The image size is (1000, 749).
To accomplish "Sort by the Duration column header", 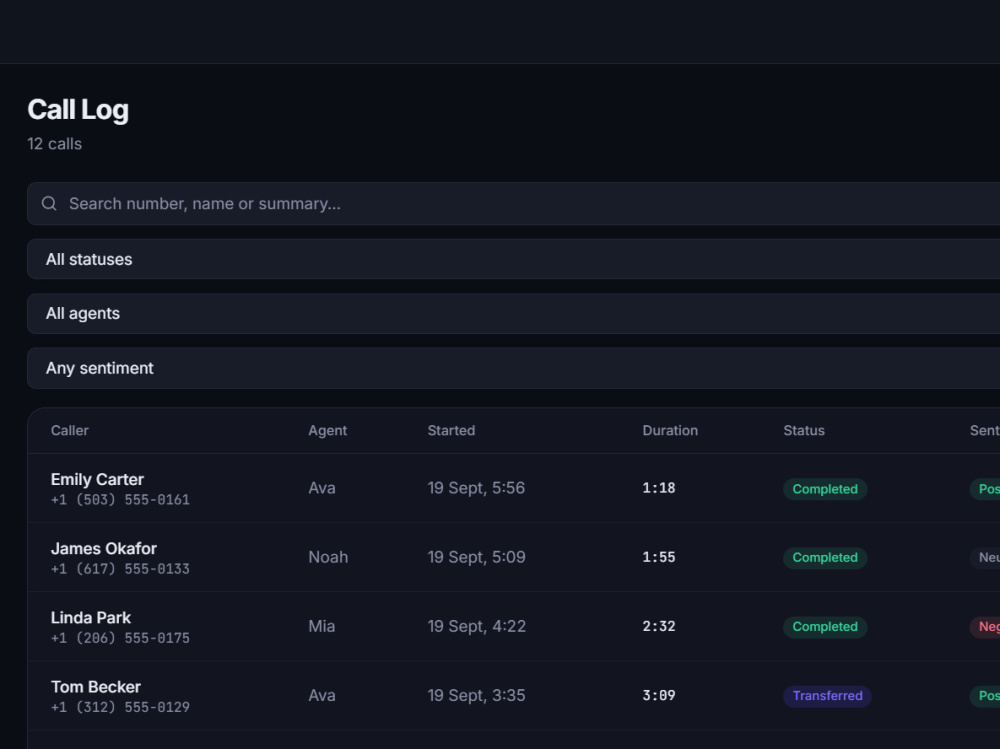I will coord(670,431).
